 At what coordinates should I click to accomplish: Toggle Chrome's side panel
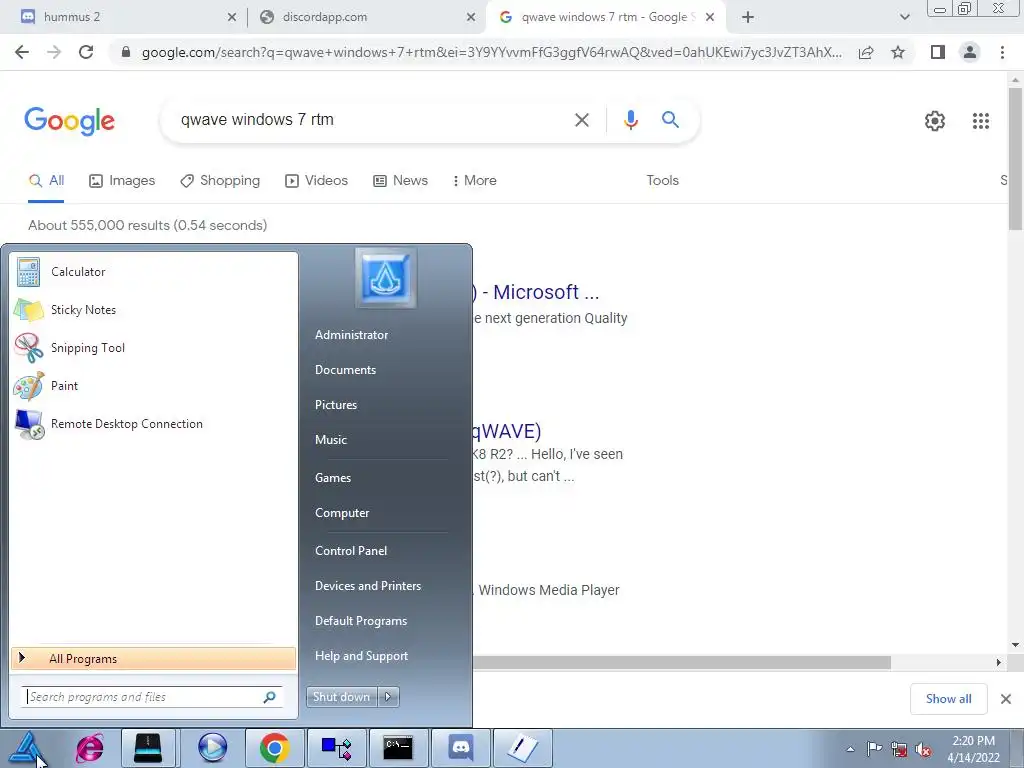[938, 52]
